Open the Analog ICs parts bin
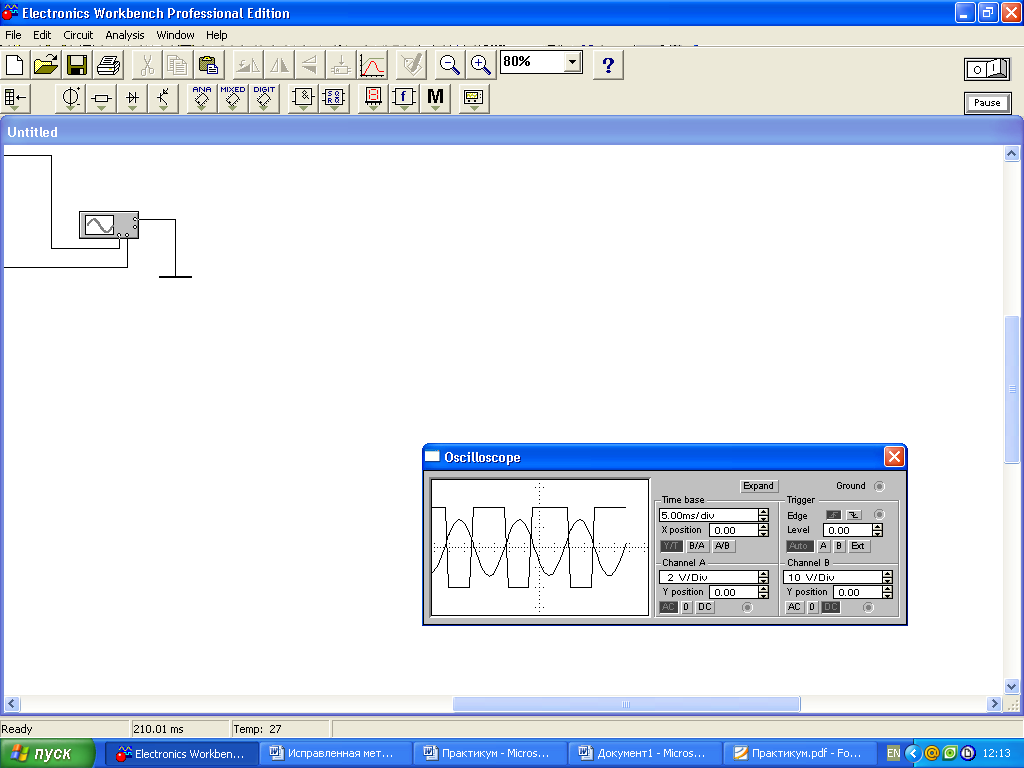 202,98
